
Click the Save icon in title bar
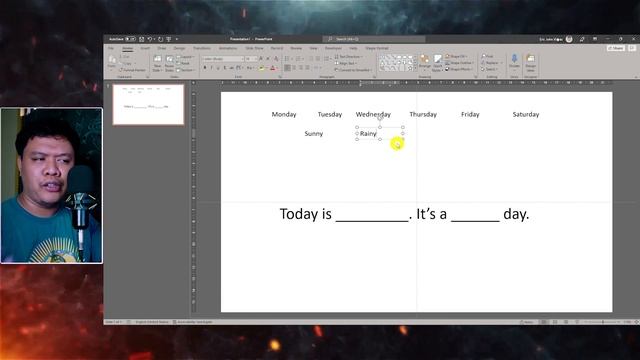tap(142, 39)
